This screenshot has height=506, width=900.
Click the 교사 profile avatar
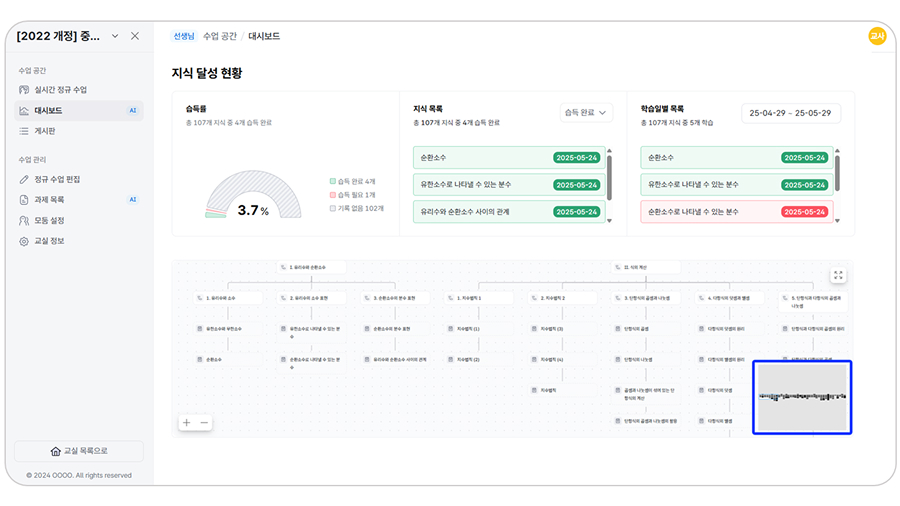tap(876, 36)
